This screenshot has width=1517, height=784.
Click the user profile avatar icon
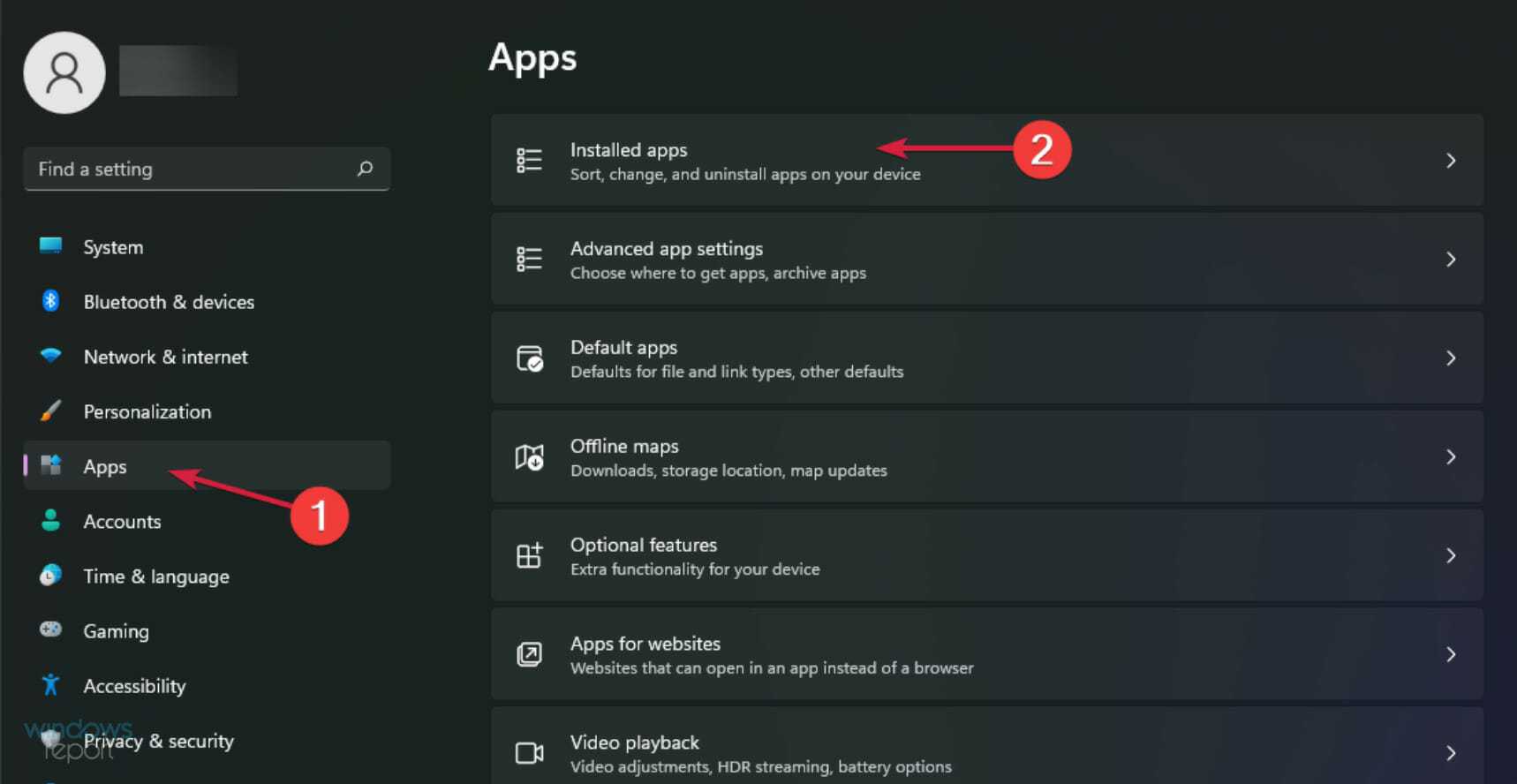pyautogui.click(x=64, y=72)
